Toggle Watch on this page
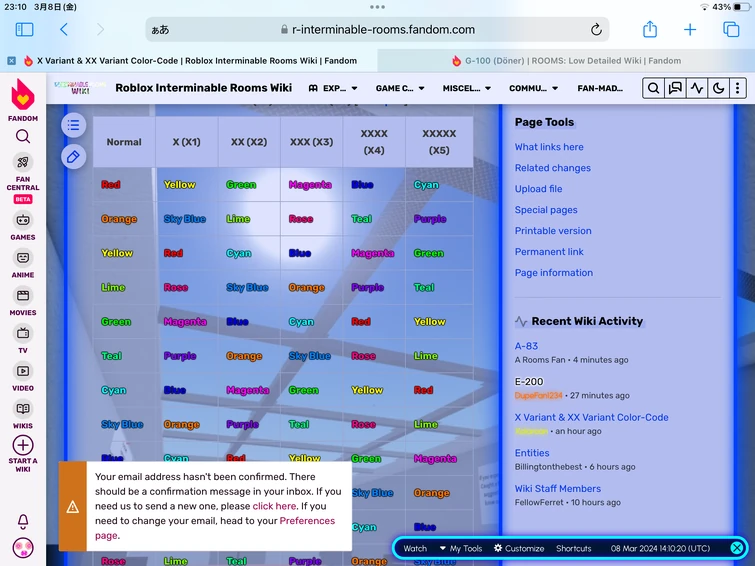The height and width of the screenshot is (566, 755). [415, 548]
